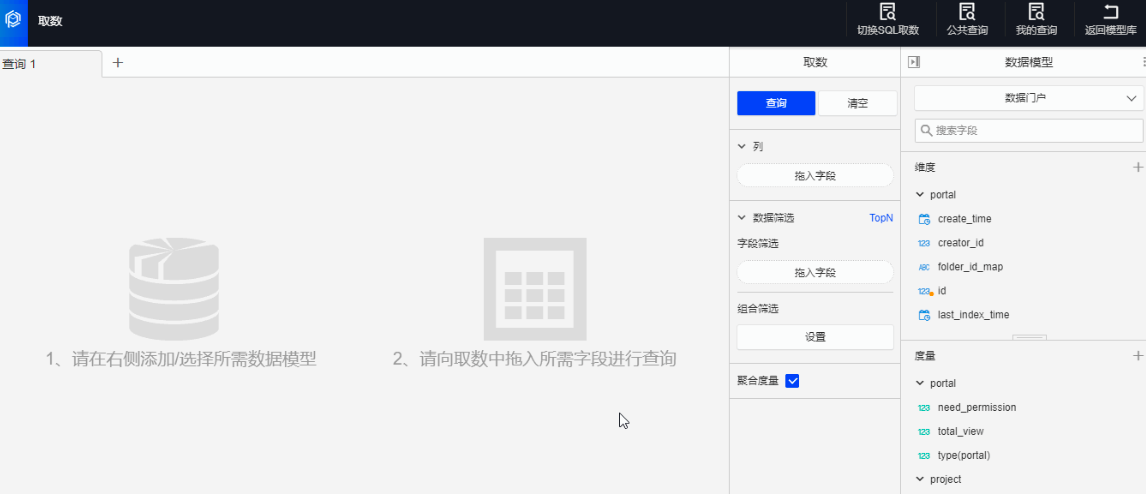Click need_permission measure type icon
This screenshot has height=494, width=1146.
coord(924,408)
